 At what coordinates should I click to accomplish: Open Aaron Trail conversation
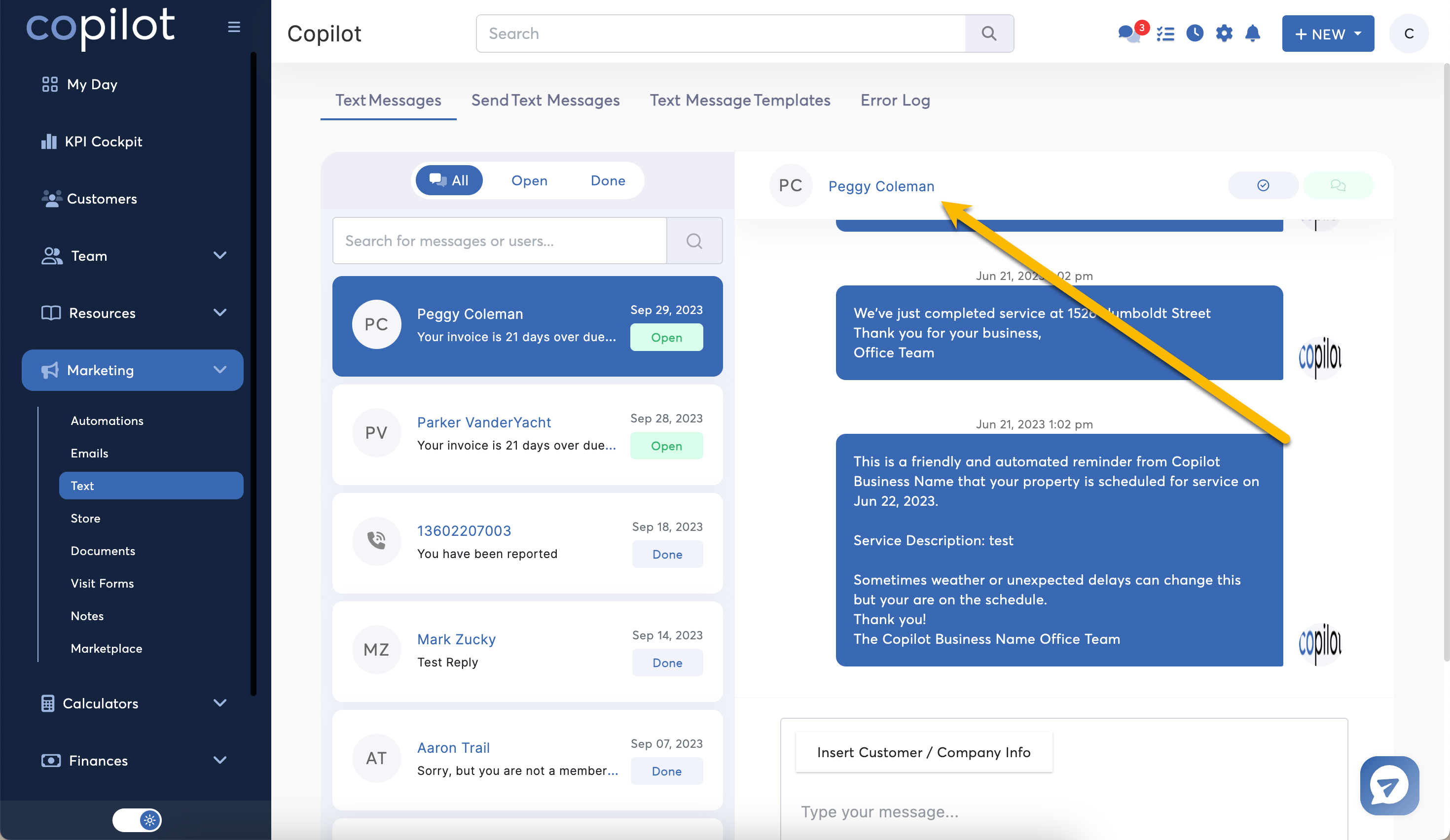(527, 760)
